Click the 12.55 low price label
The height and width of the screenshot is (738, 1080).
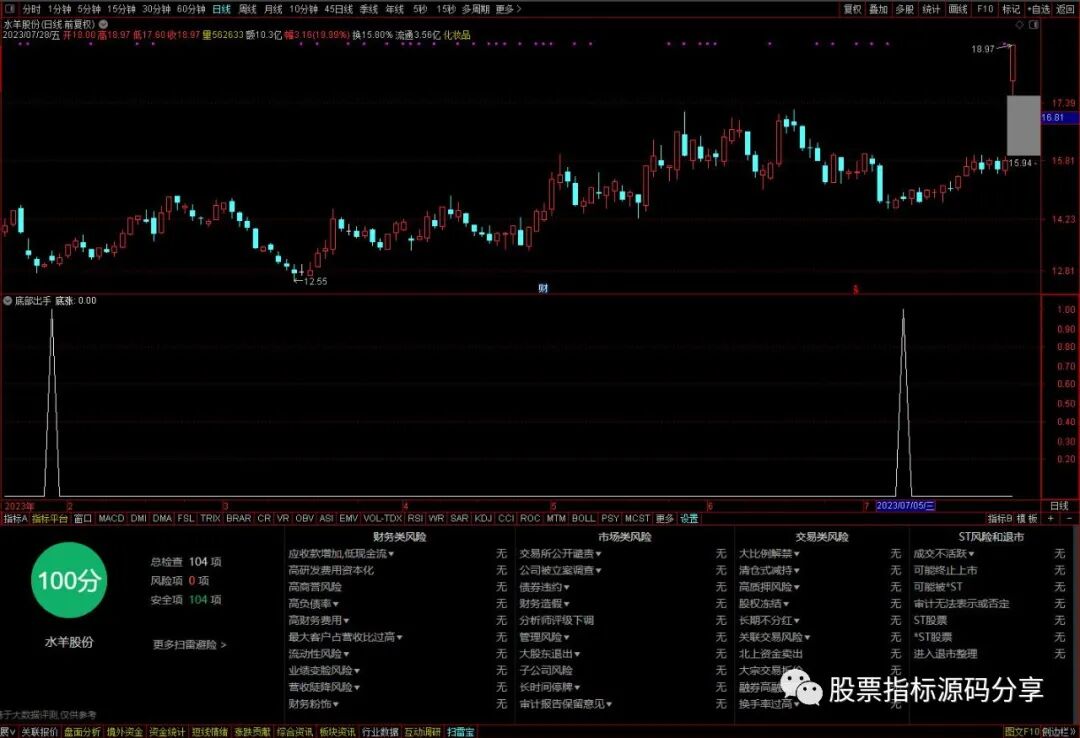pyautogui.click(x=315, y=281)
